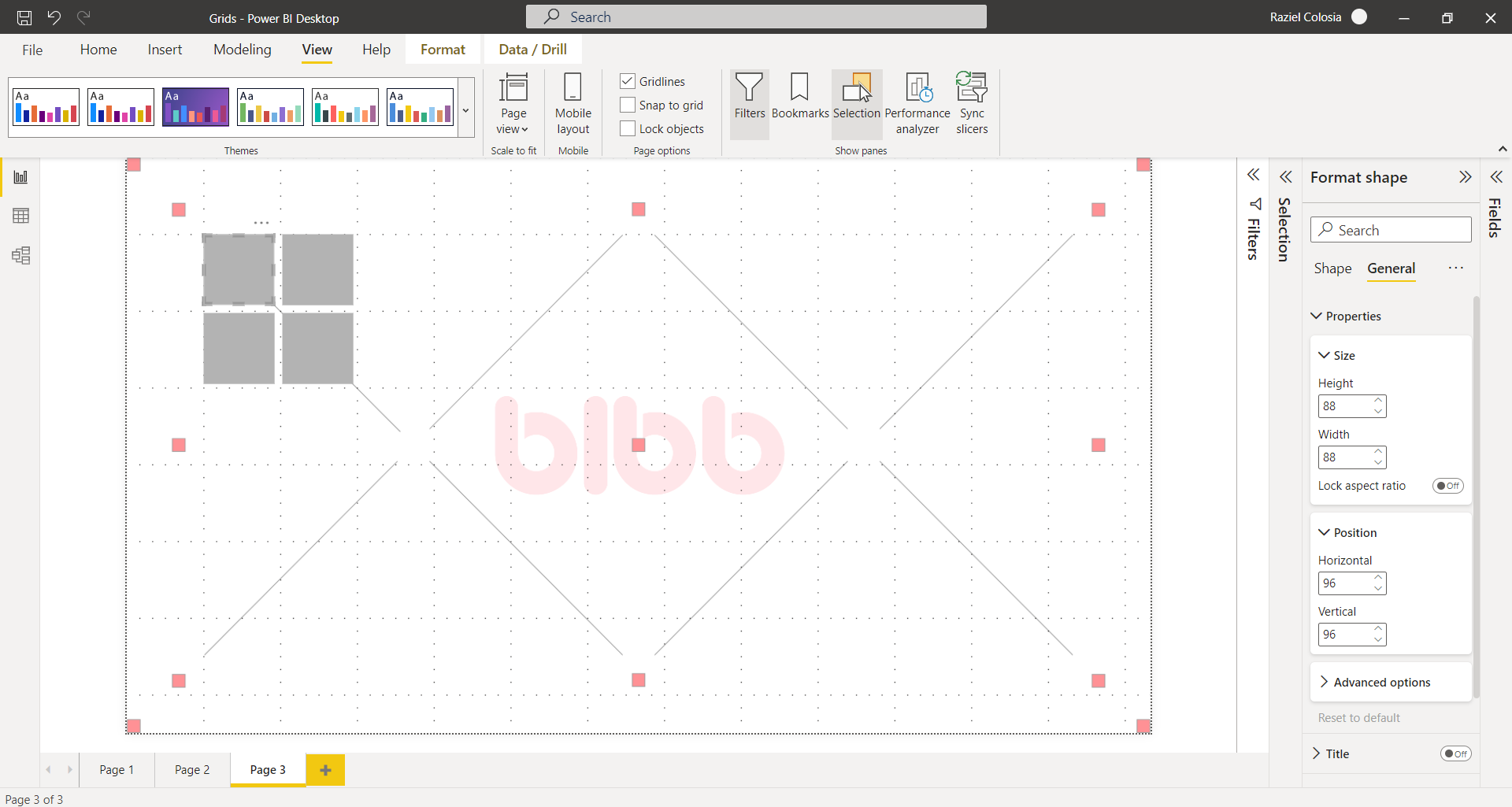Image resolution: width=1512 pixels, height=807 pixels.
Task: Open the Data view from left sidebar
Action: pos(21,216)
